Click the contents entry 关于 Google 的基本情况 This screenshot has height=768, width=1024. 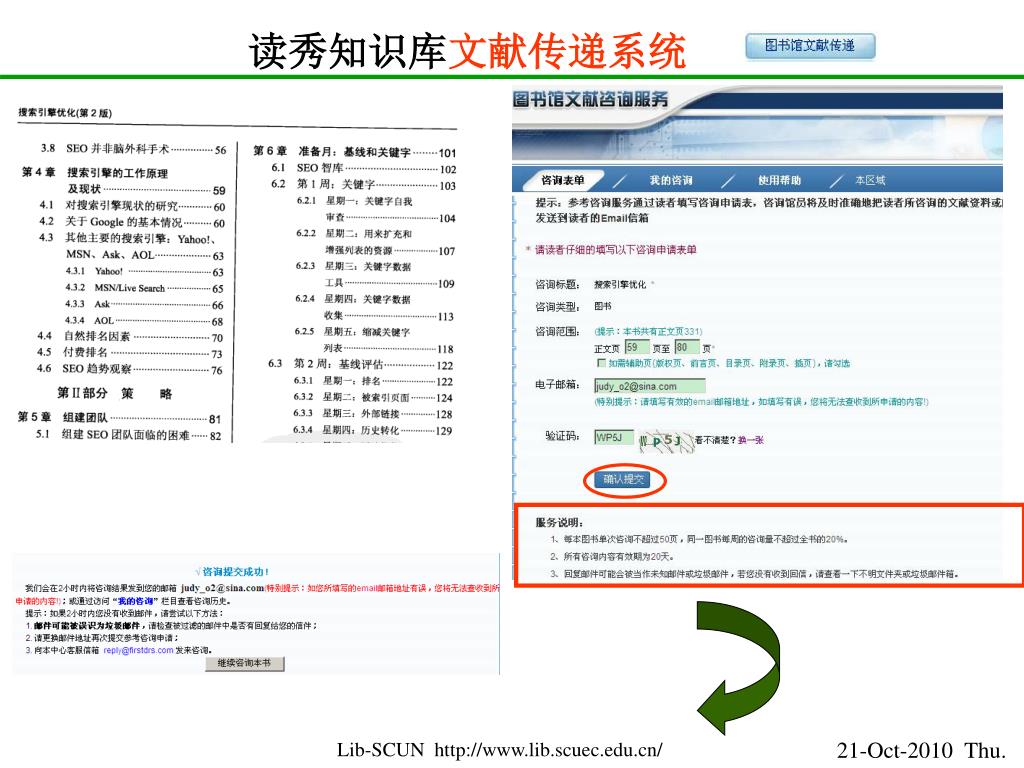(132, 223)
